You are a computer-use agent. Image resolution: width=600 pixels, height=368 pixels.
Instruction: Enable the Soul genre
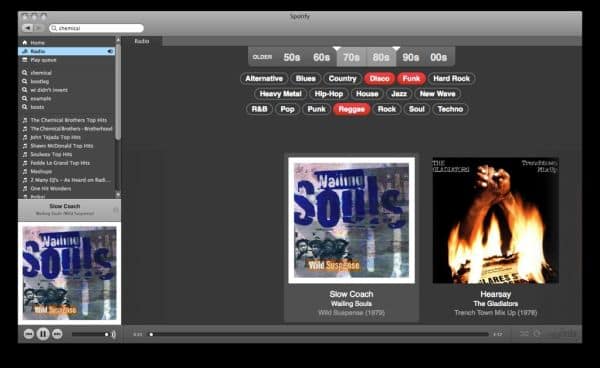point(417,109)
